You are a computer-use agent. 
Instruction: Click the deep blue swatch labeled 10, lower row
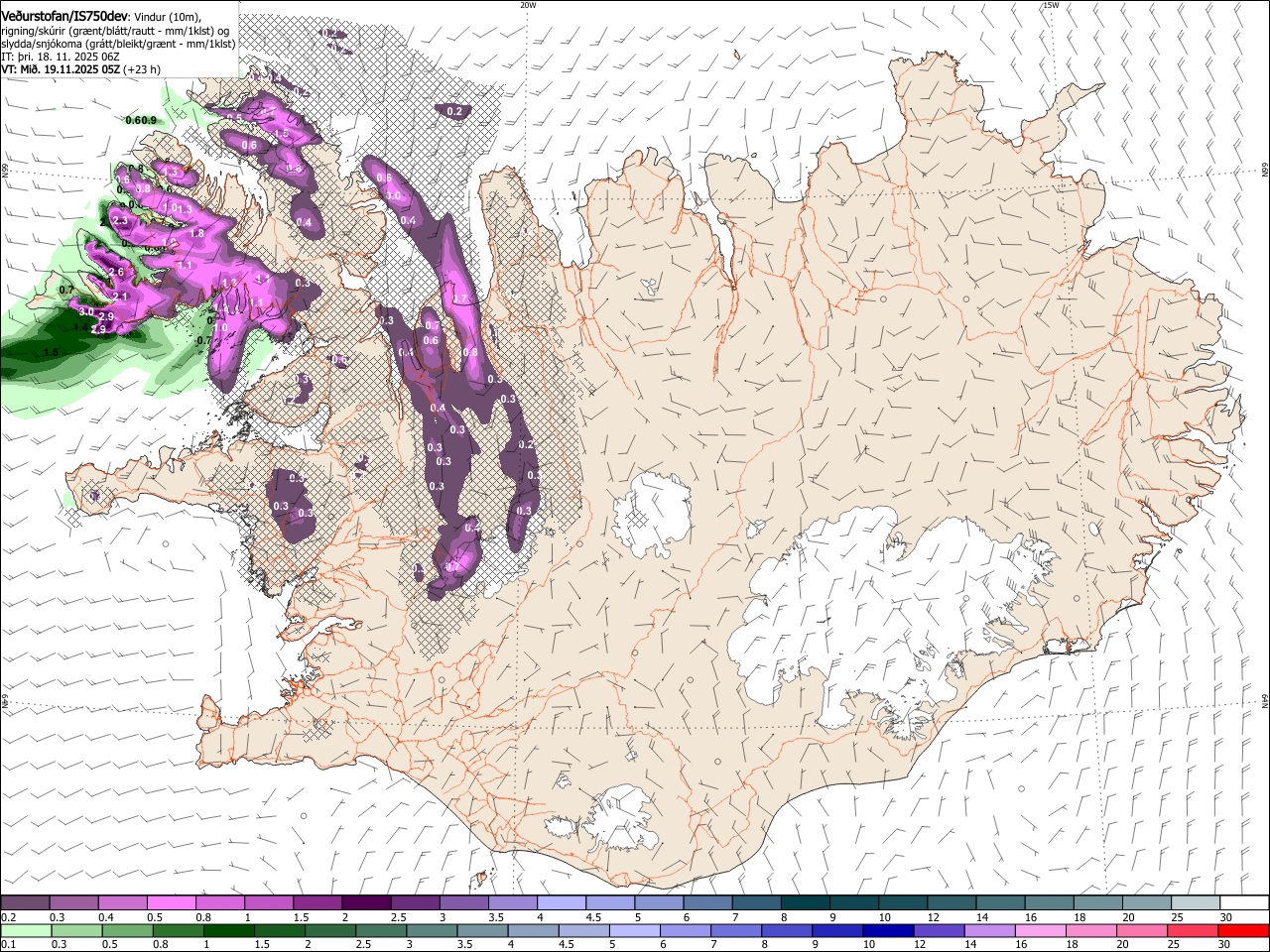click(x=888, y=930)
